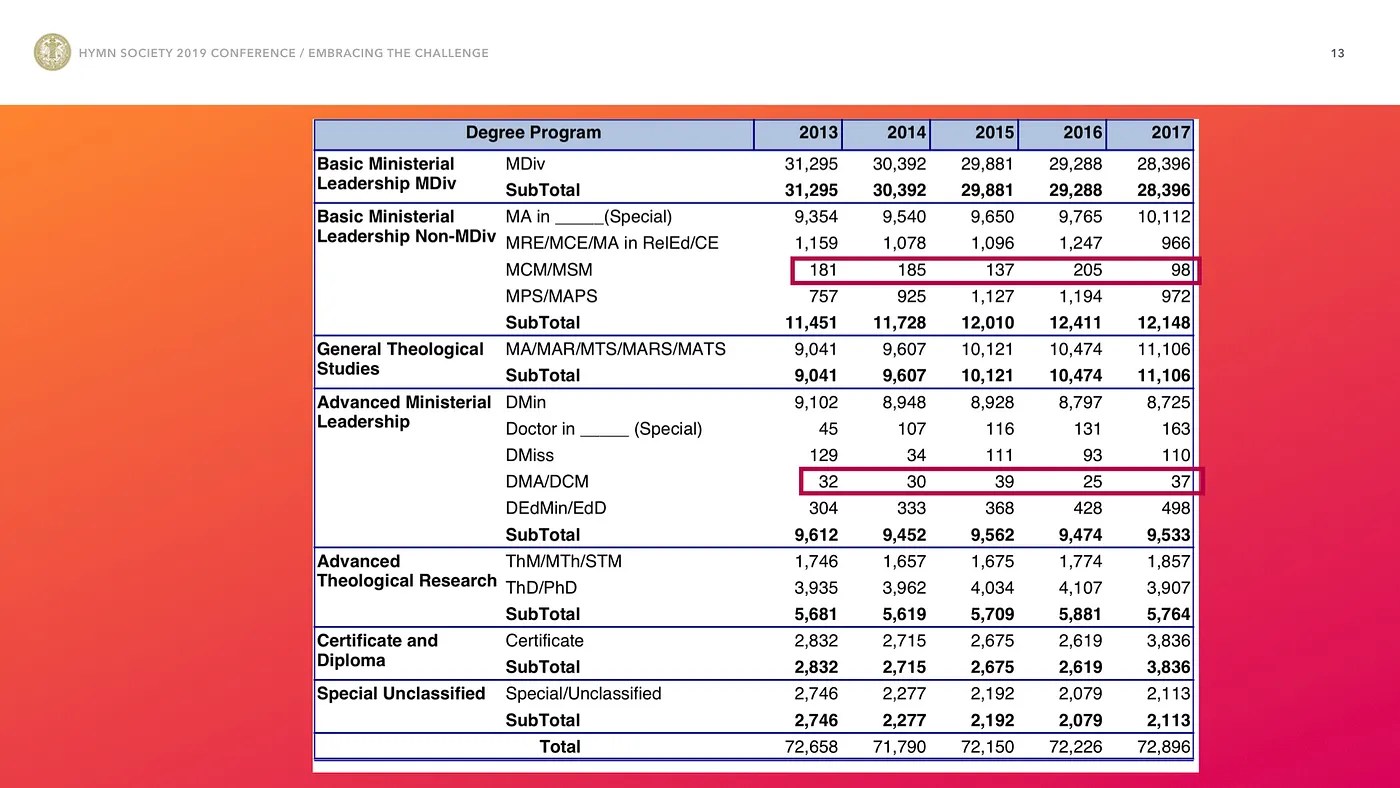1400x788 pixels.
Task: Click the Certificate and Diploma category label
Action: [377, 650]
